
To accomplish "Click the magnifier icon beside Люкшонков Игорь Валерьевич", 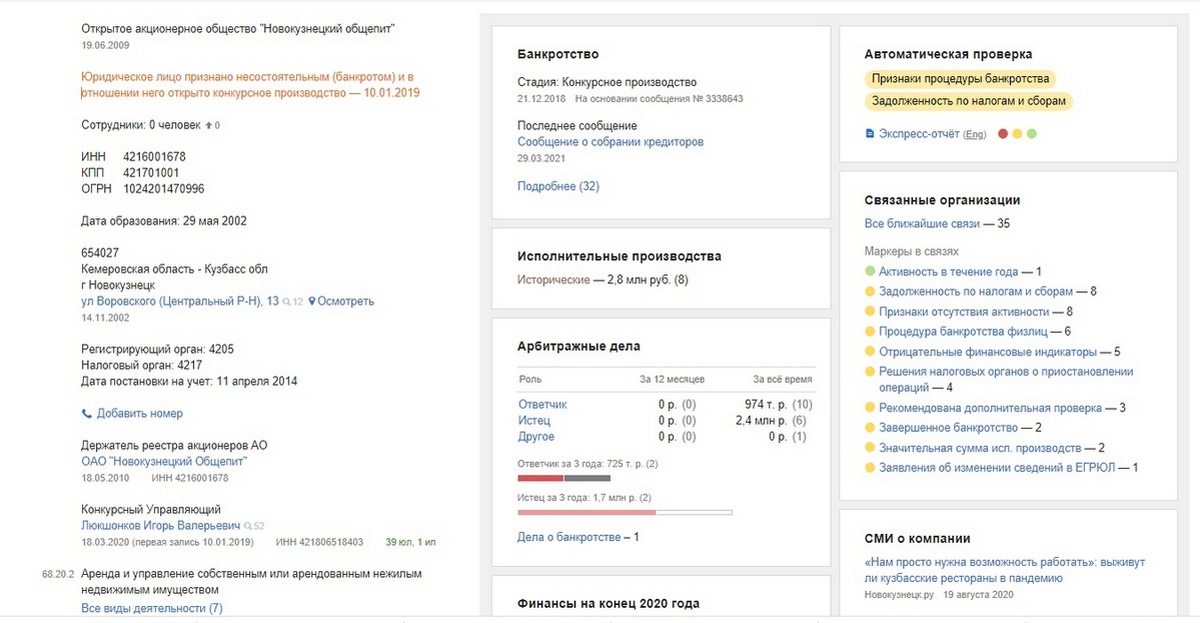I will [x=247, y=525].
